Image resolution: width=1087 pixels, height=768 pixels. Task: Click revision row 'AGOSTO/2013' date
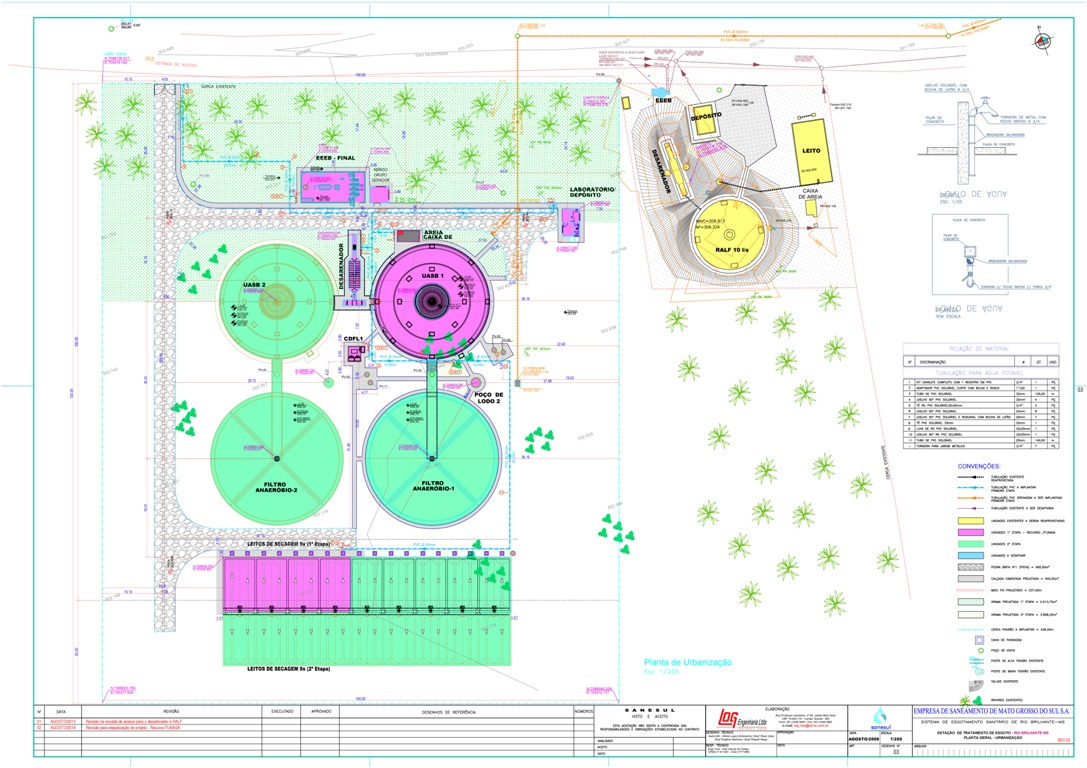point(61,722)
